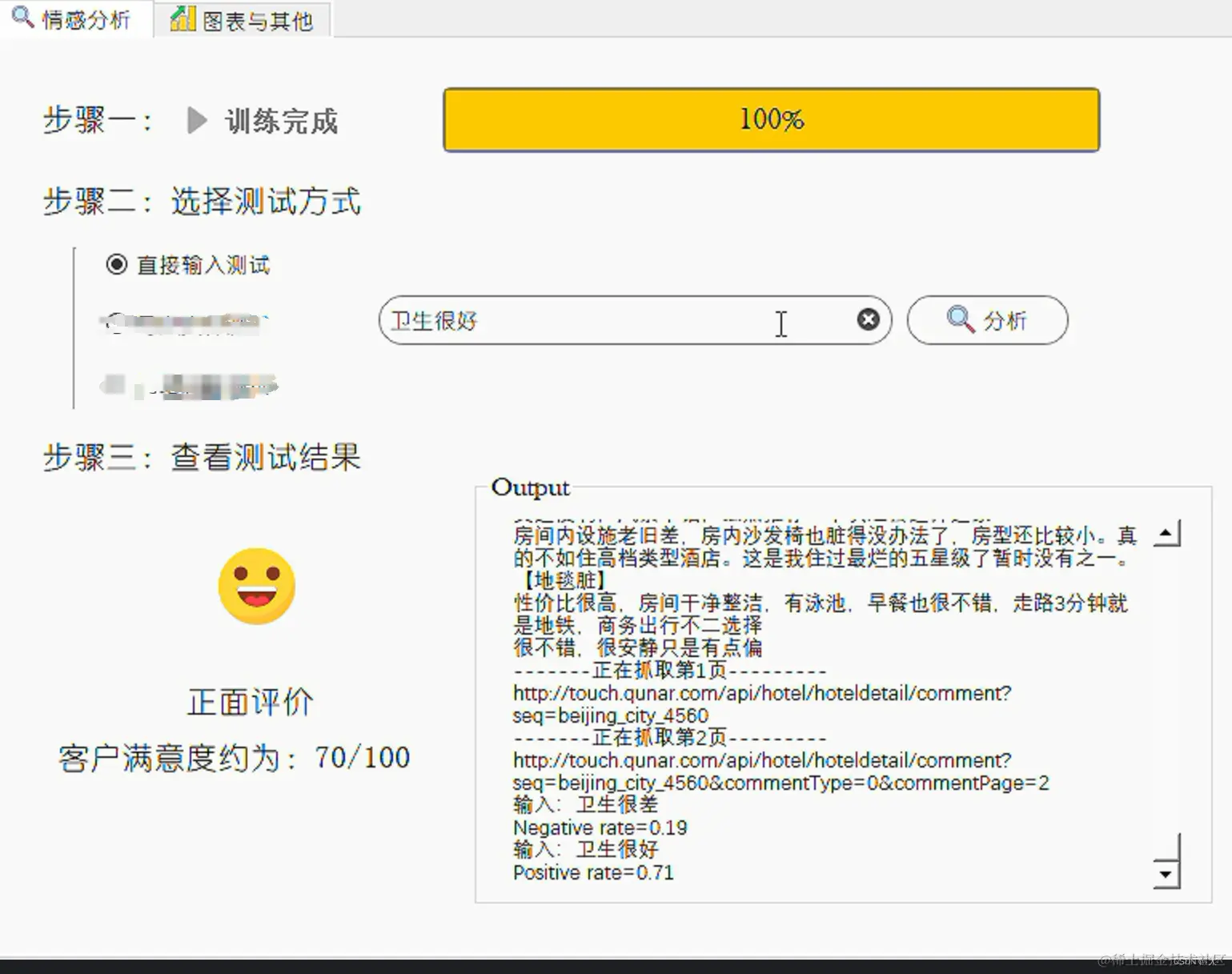Click the 客户满意度约为: 70/100 text
Screen dimensions: 1232x974
pos(234,757)
